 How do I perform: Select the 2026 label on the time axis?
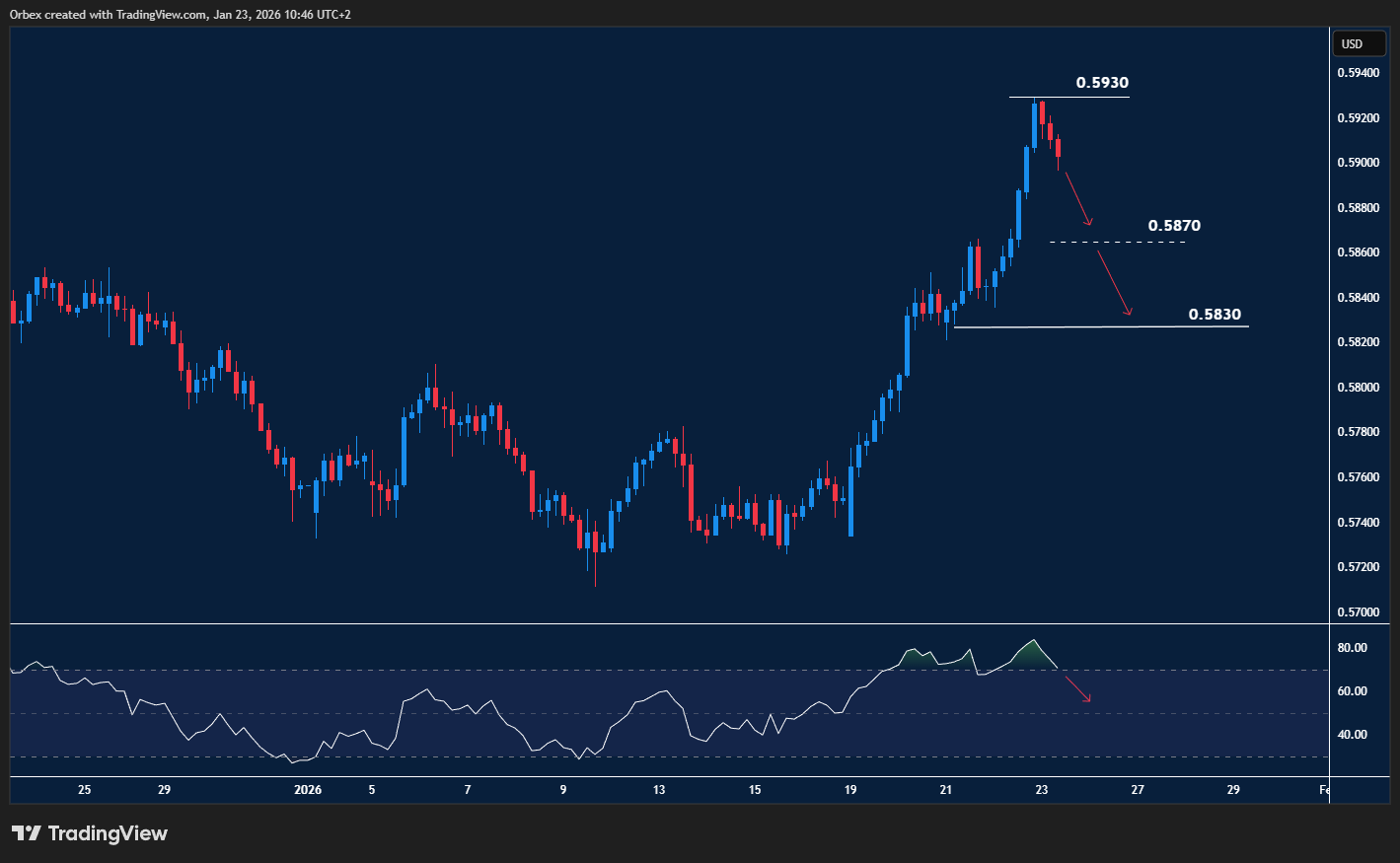(308, 789)
